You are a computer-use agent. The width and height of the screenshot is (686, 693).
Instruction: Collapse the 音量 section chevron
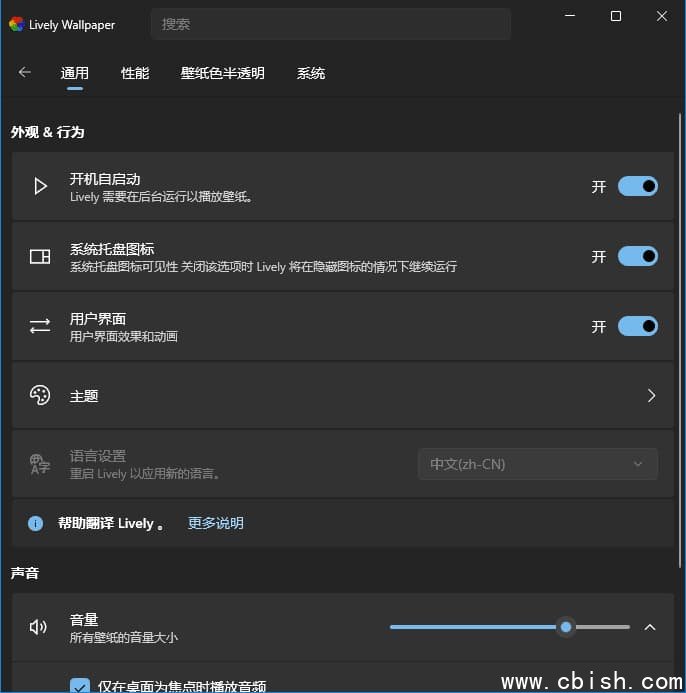point(650,627)
